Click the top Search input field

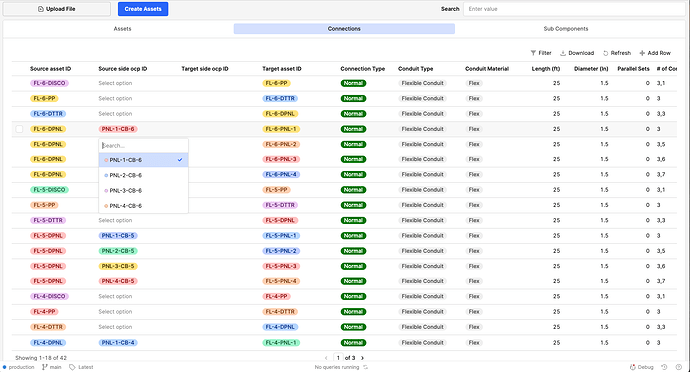tap(574, 9)
